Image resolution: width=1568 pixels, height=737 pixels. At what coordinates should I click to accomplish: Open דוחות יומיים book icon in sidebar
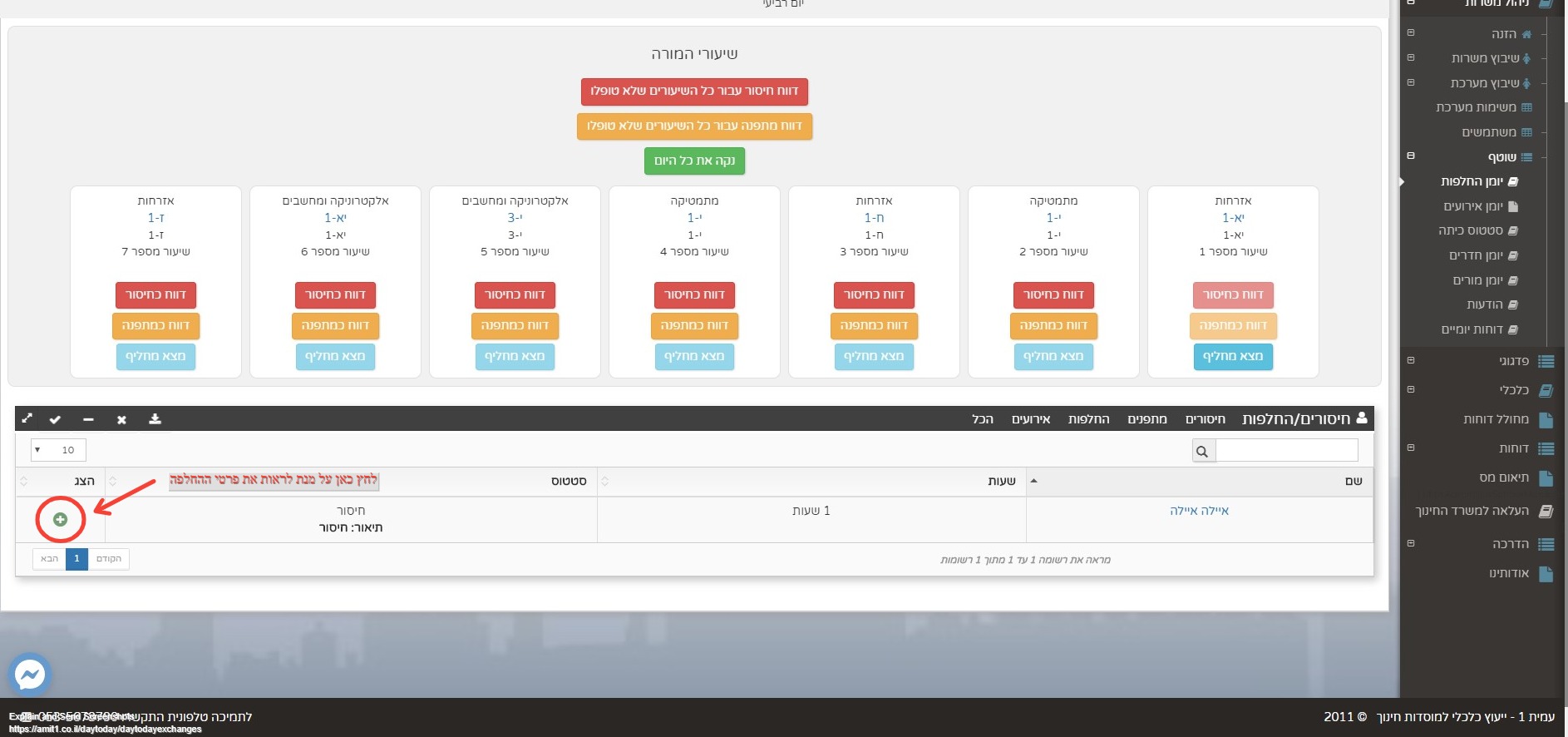pyautogui.click(x=1513, y=329)
